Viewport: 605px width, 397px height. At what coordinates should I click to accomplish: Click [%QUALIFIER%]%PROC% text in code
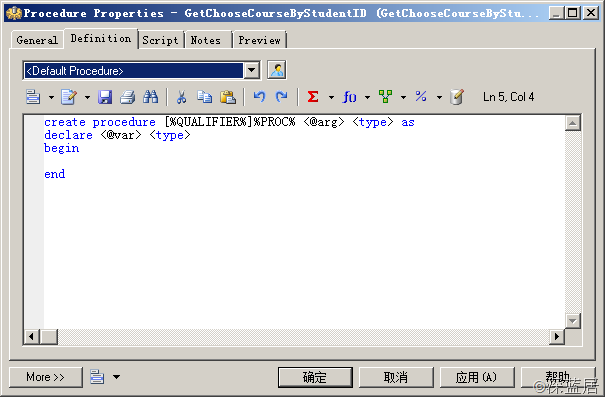230,122
